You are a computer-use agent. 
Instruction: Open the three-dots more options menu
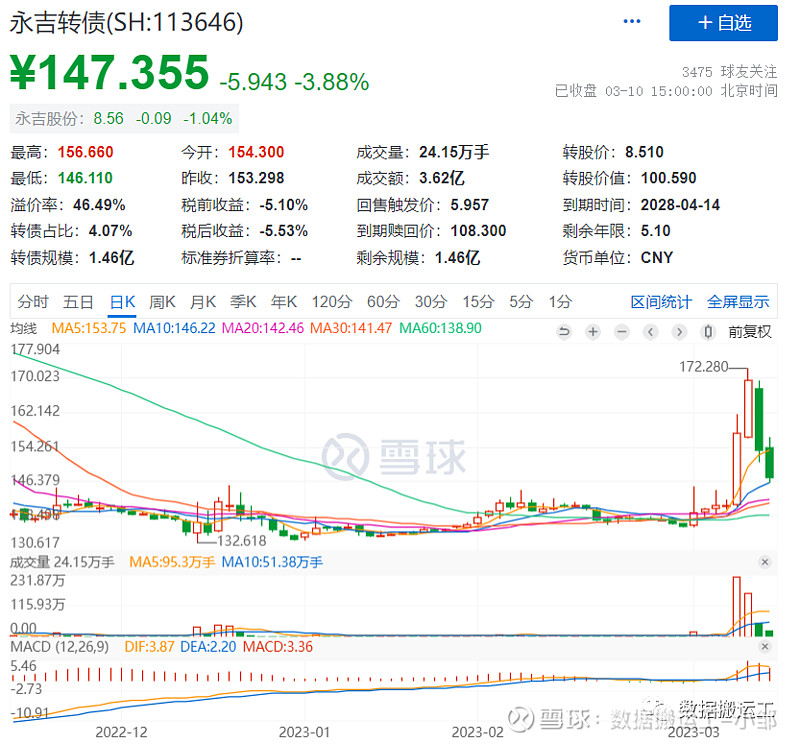click(632, 21)
